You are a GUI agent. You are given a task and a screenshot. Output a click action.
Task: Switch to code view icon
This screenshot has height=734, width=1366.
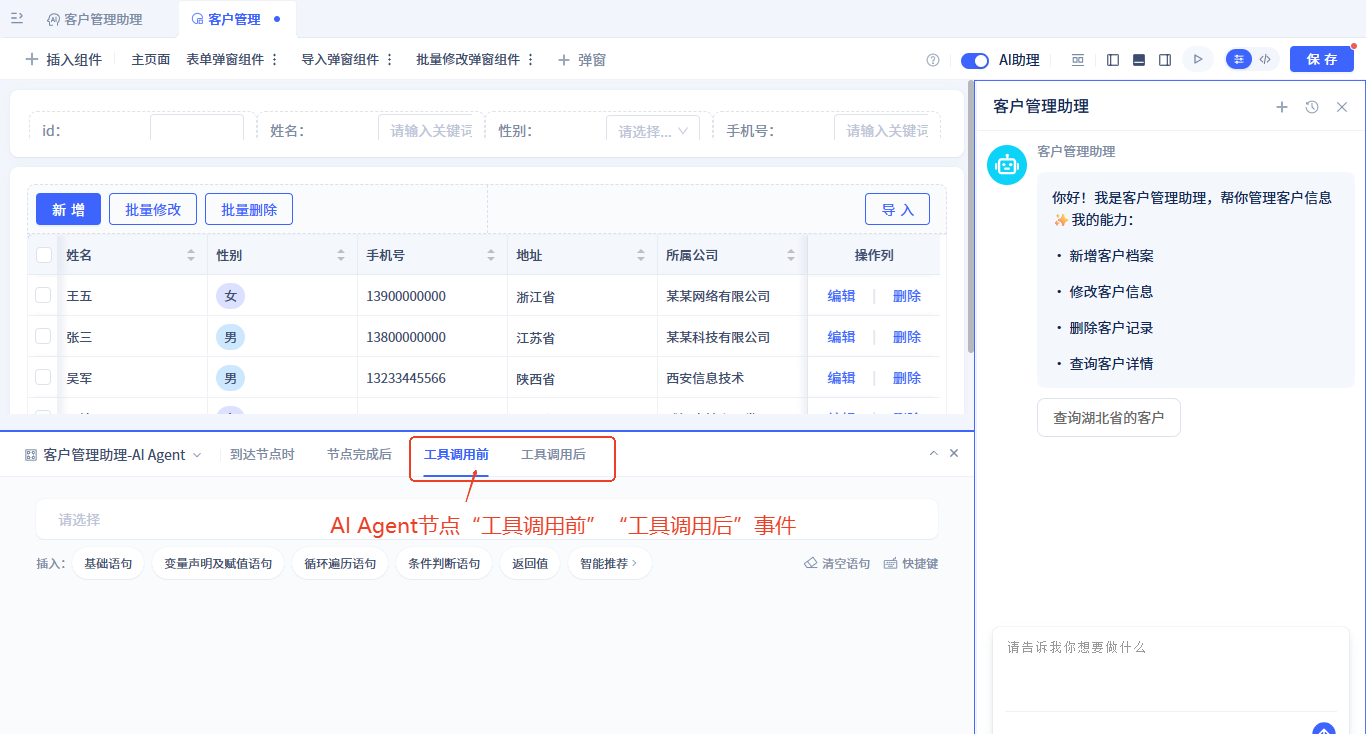point(1265,59)
